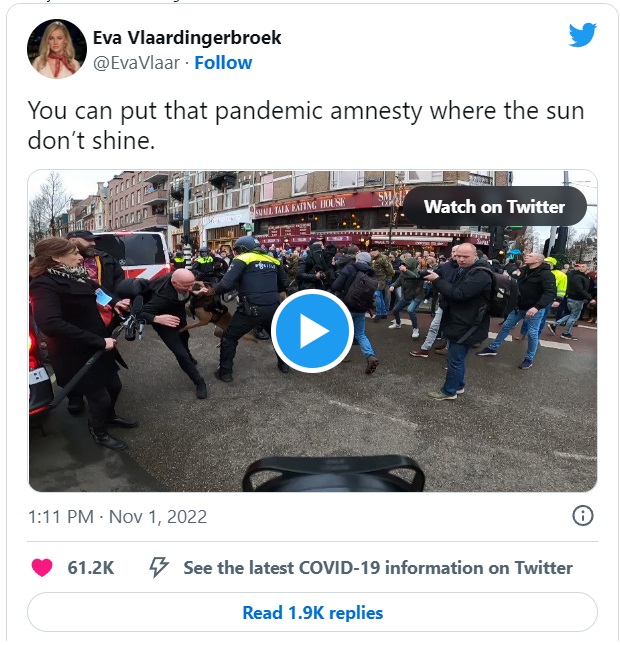Play the embedded video
This screenshot has height=645, width=620.
pos(312,331)
